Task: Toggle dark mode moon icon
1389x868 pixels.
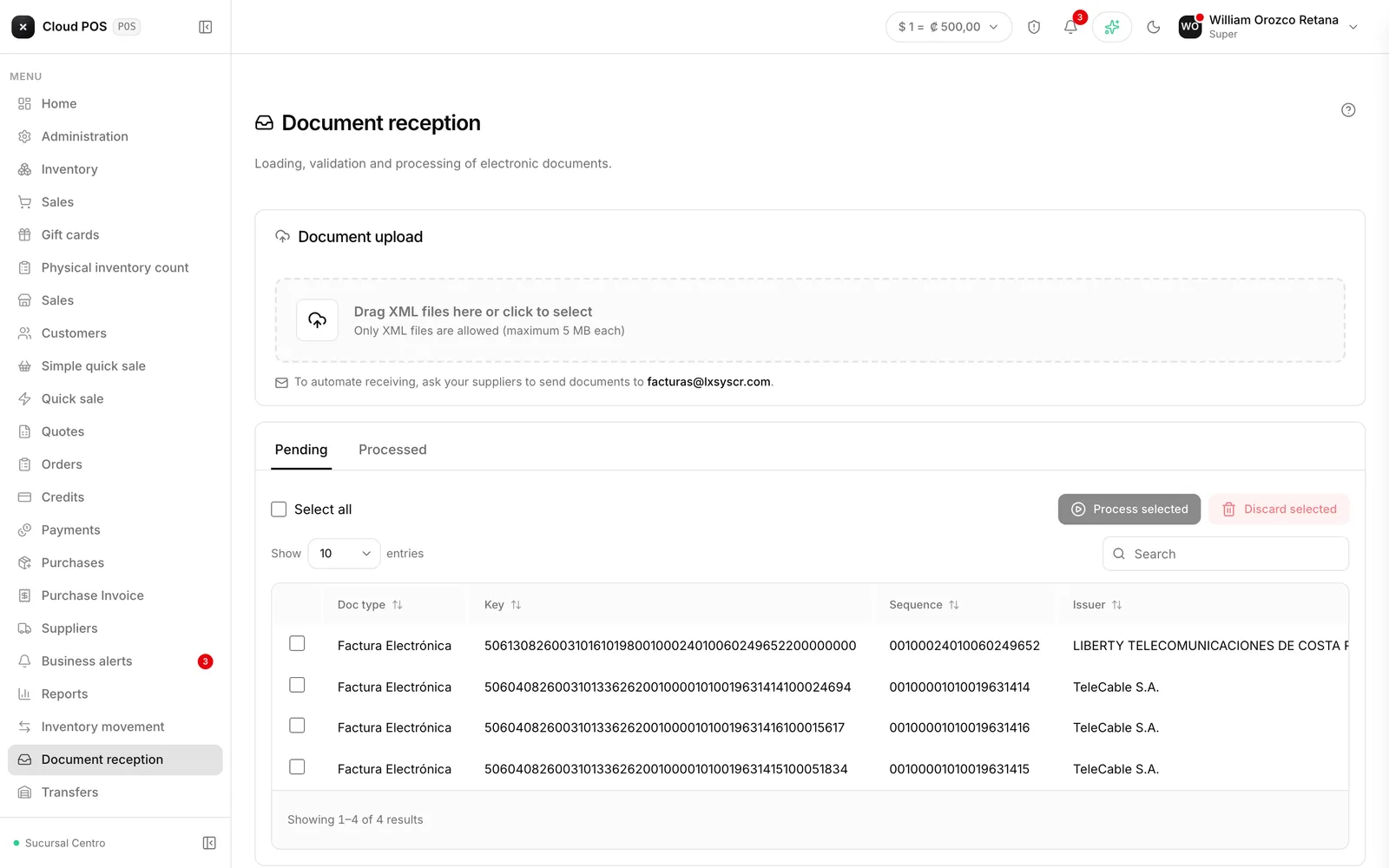Action: pos(1154,27)
